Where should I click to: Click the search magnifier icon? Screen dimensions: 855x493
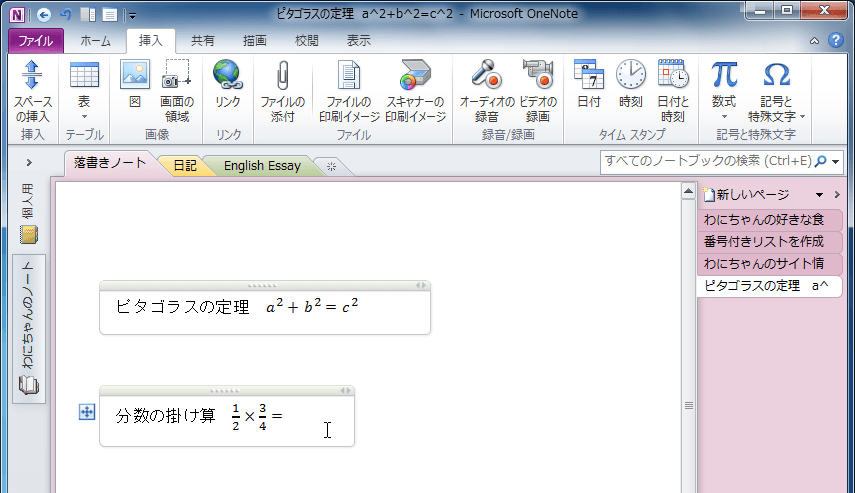(x=821, y=161)
